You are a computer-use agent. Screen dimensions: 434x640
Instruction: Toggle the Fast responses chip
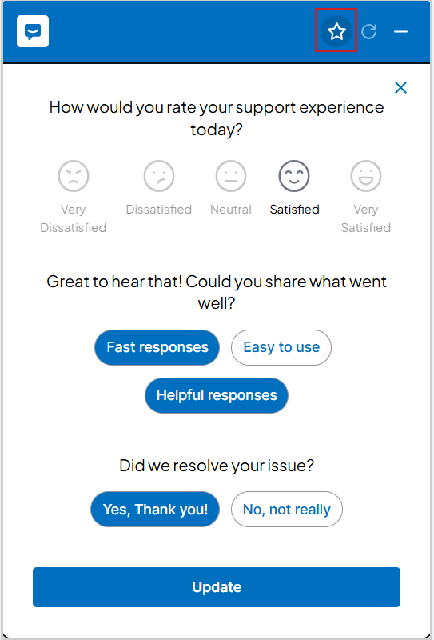pyautogui.click(x=157, y=348)
